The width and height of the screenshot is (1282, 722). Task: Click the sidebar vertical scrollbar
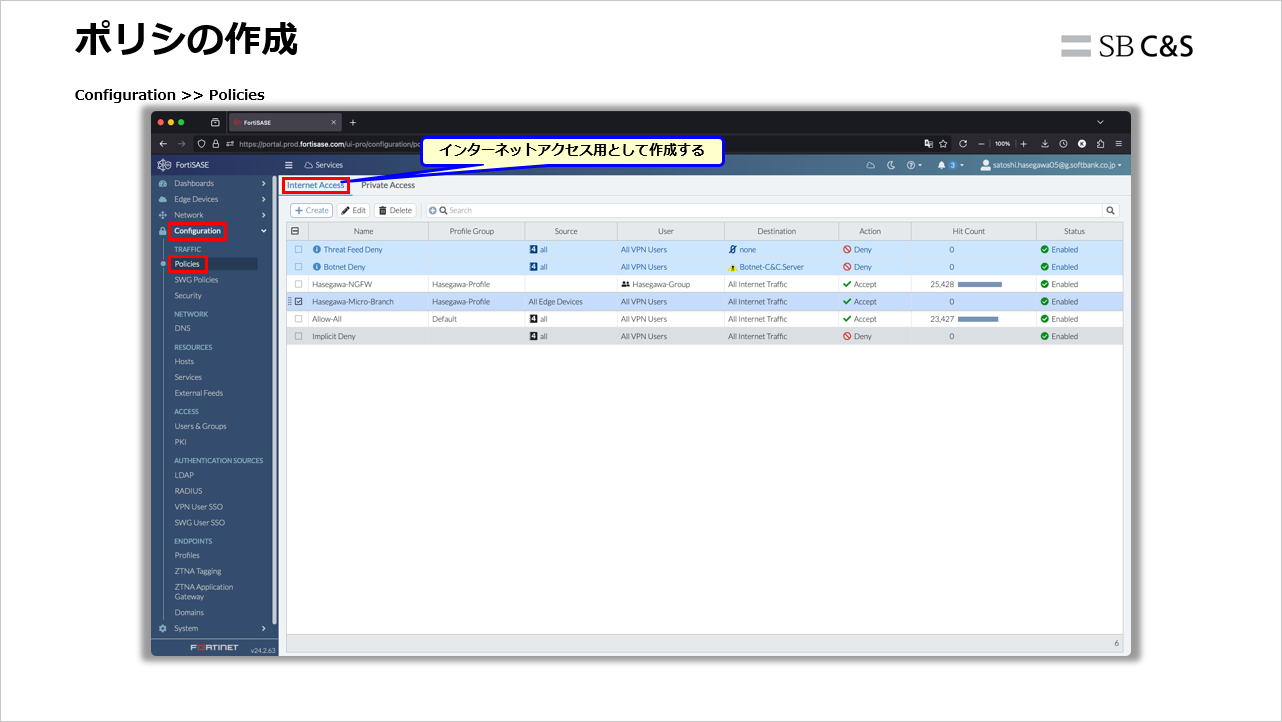(275, 400)
